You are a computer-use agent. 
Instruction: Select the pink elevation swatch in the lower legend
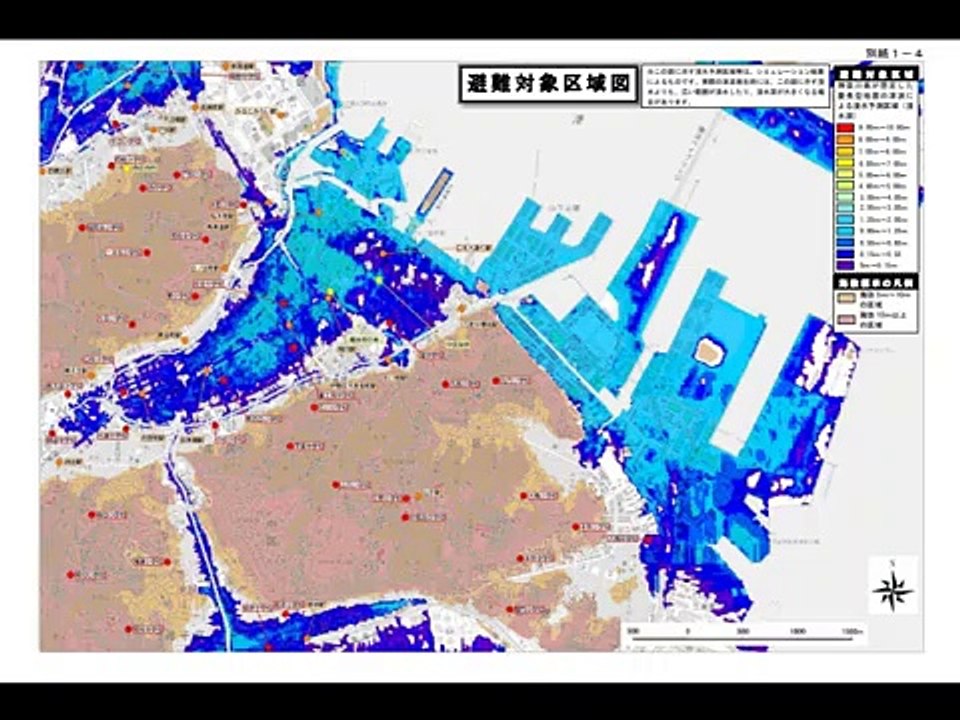click(x=847, y=319)
